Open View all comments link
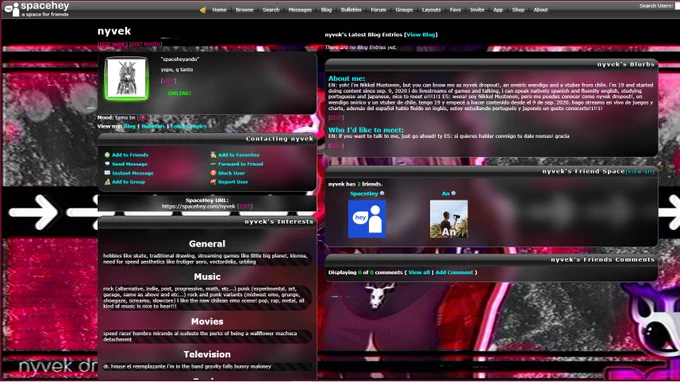Screen dimensions: 680x382 click(x=419, y=272)
